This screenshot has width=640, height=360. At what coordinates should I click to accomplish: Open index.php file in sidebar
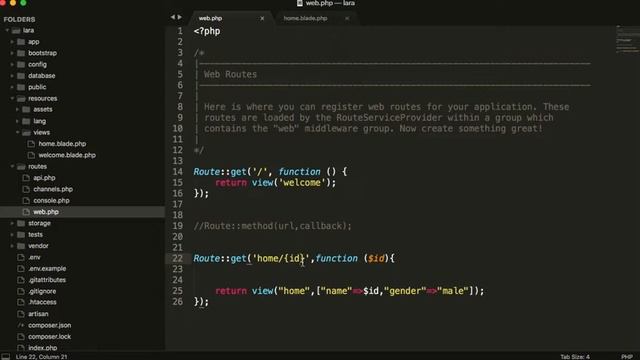coord(42,348)
